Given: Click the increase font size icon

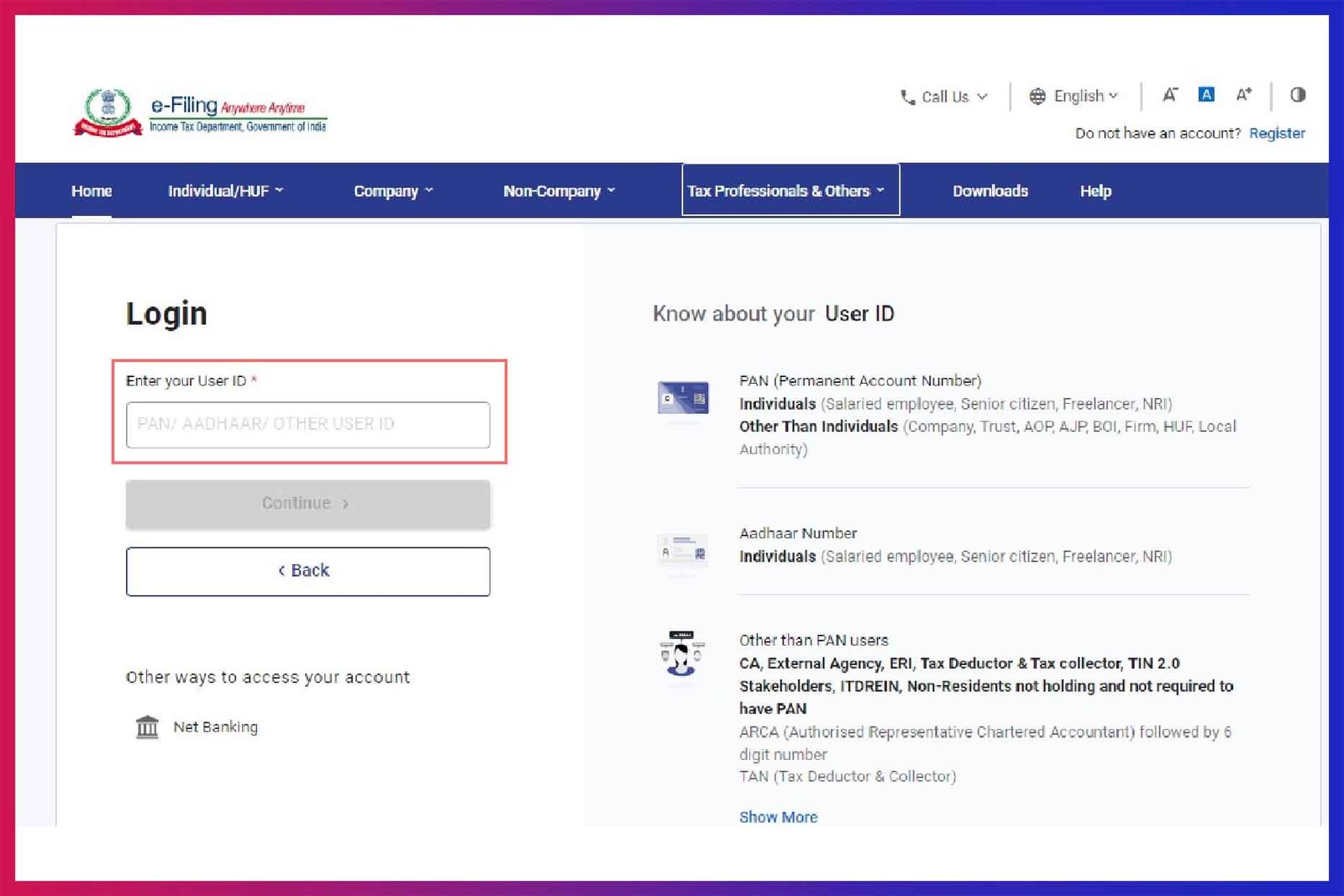Looking at the screenshot, I should click(1242, 95).
